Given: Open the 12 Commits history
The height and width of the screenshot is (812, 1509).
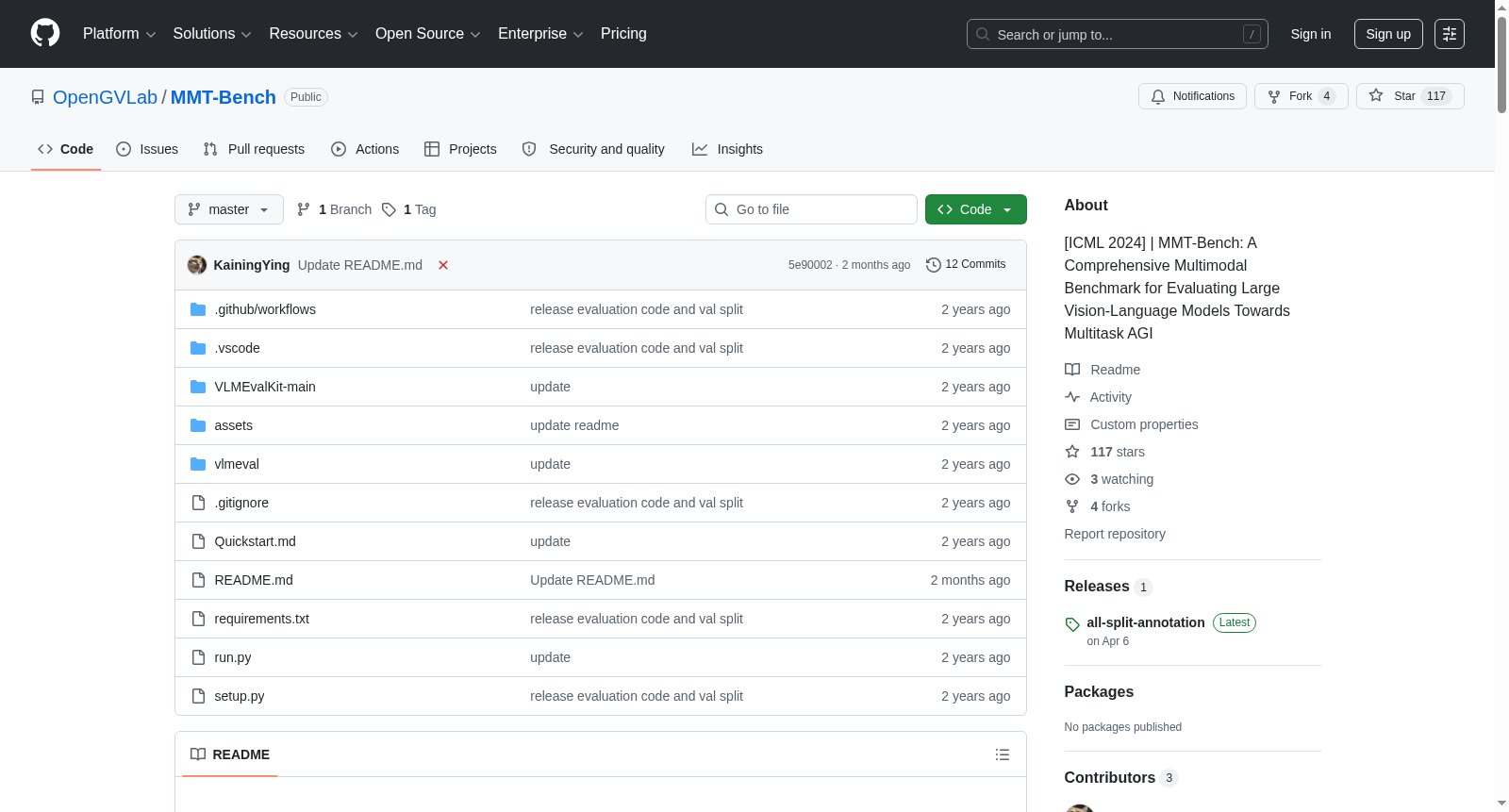Looking at the screenshot, I should (x=966, y=264).
